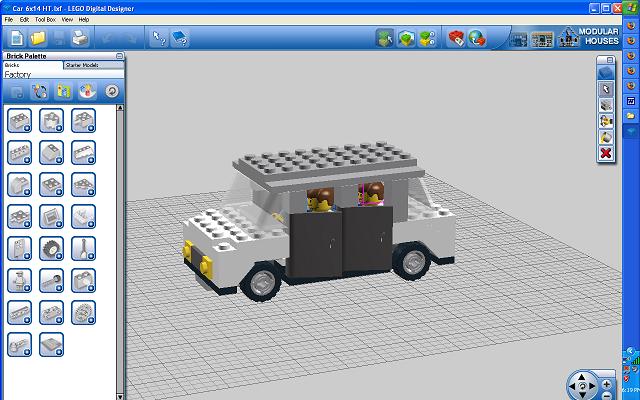Activate the What's This help pointer
The width and height of the screenshot is (640, 400).
(158, 39)
